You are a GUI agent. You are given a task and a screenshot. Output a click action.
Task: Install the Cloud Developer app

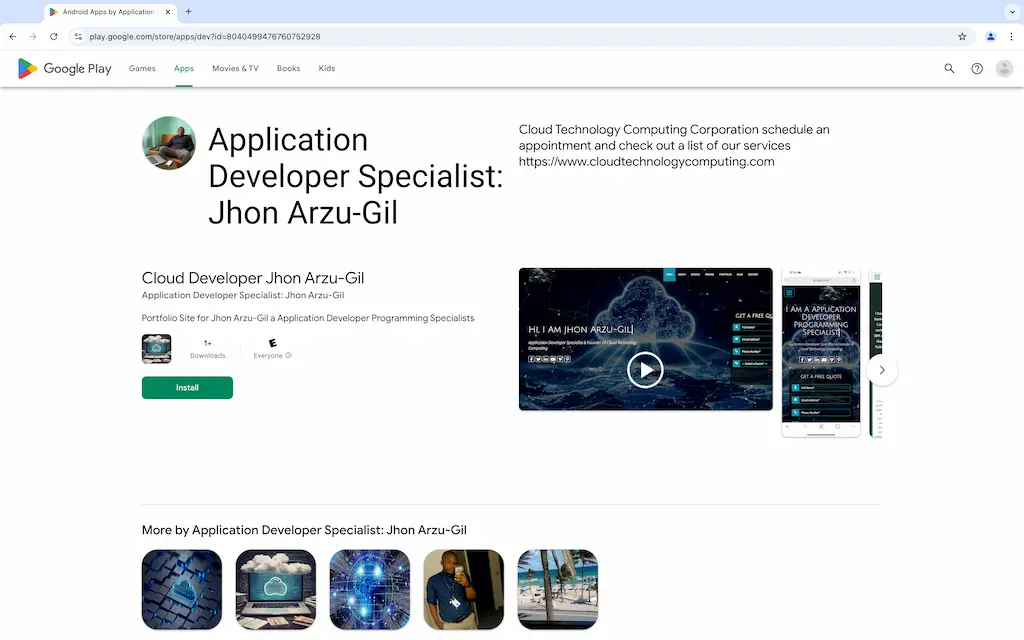coord(187,388)
